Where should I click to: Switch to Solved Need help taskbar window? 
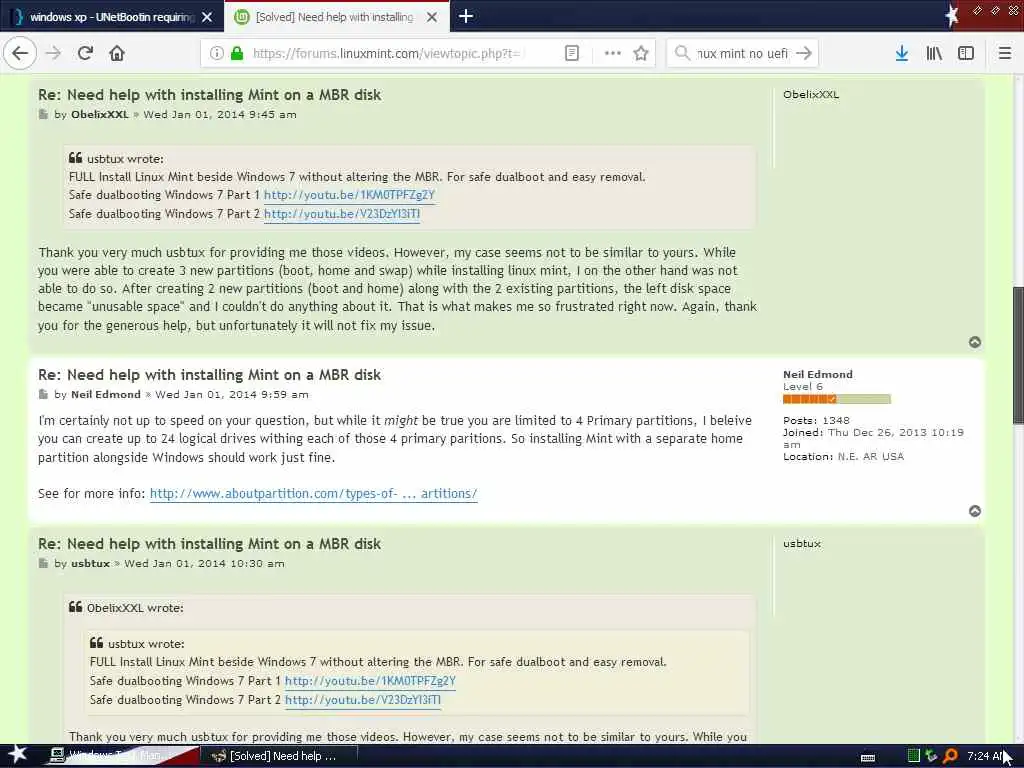tap(281, 756)
